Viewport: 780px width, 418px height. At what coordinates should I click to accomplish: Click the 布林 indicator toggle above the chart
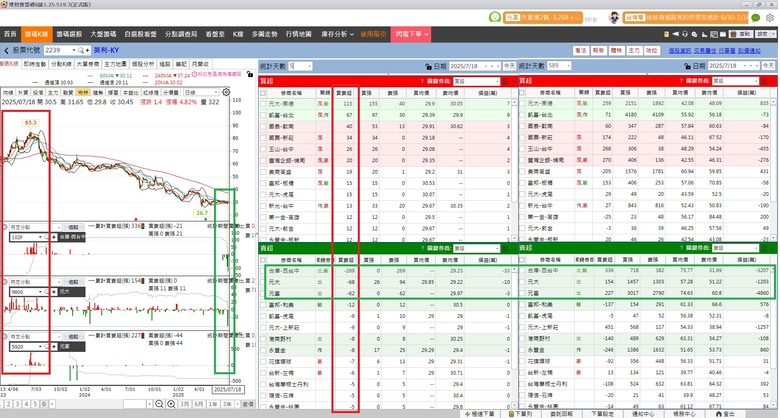coord(83,93)
